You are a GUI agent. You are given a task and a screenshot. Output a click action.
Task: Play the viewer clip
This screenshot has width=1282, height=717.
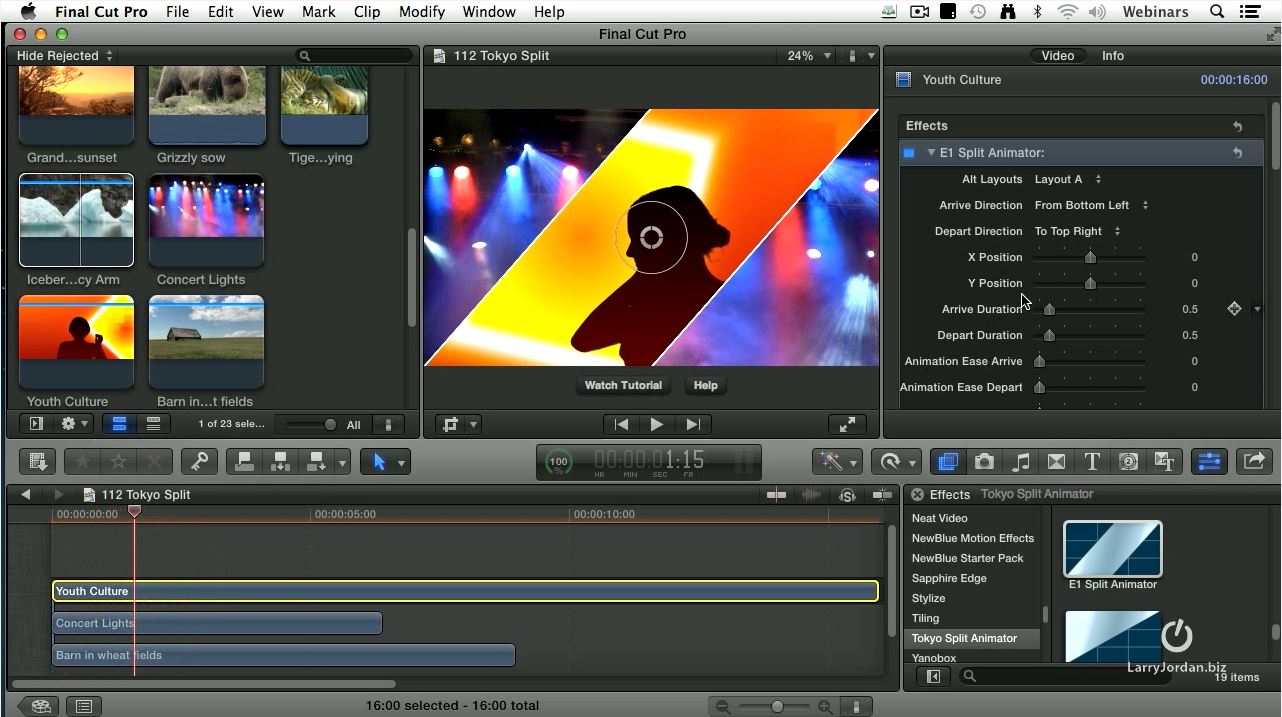(x=656, y=424)
